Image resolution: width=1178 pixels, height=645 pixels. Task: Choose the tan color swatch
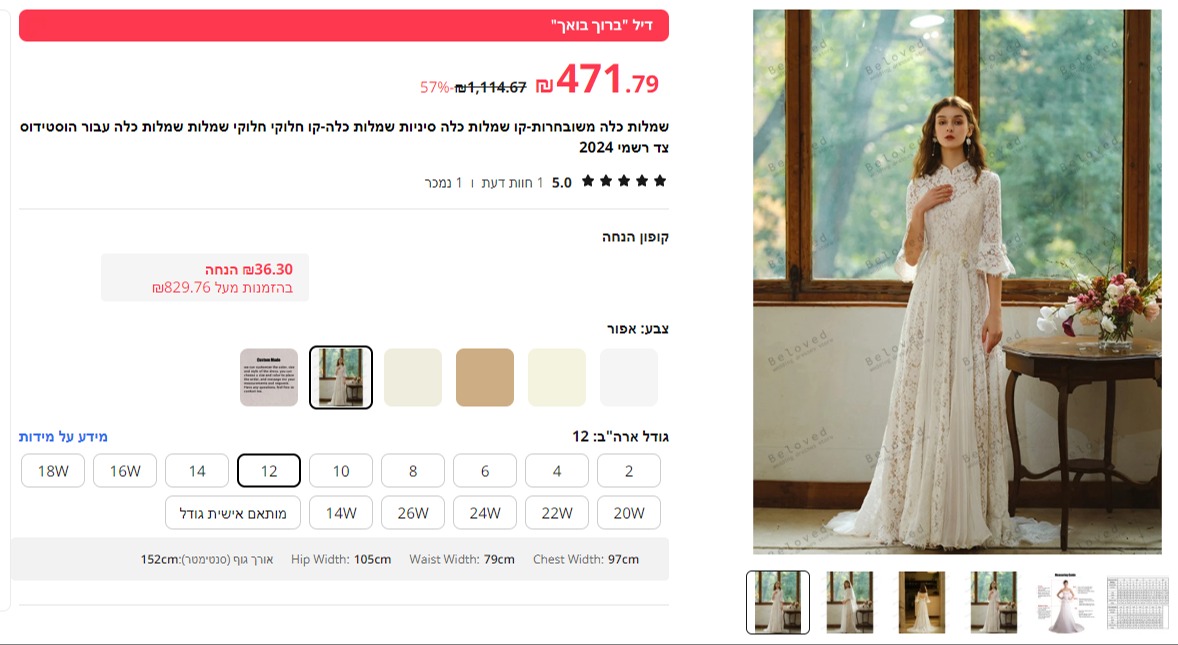485,377
